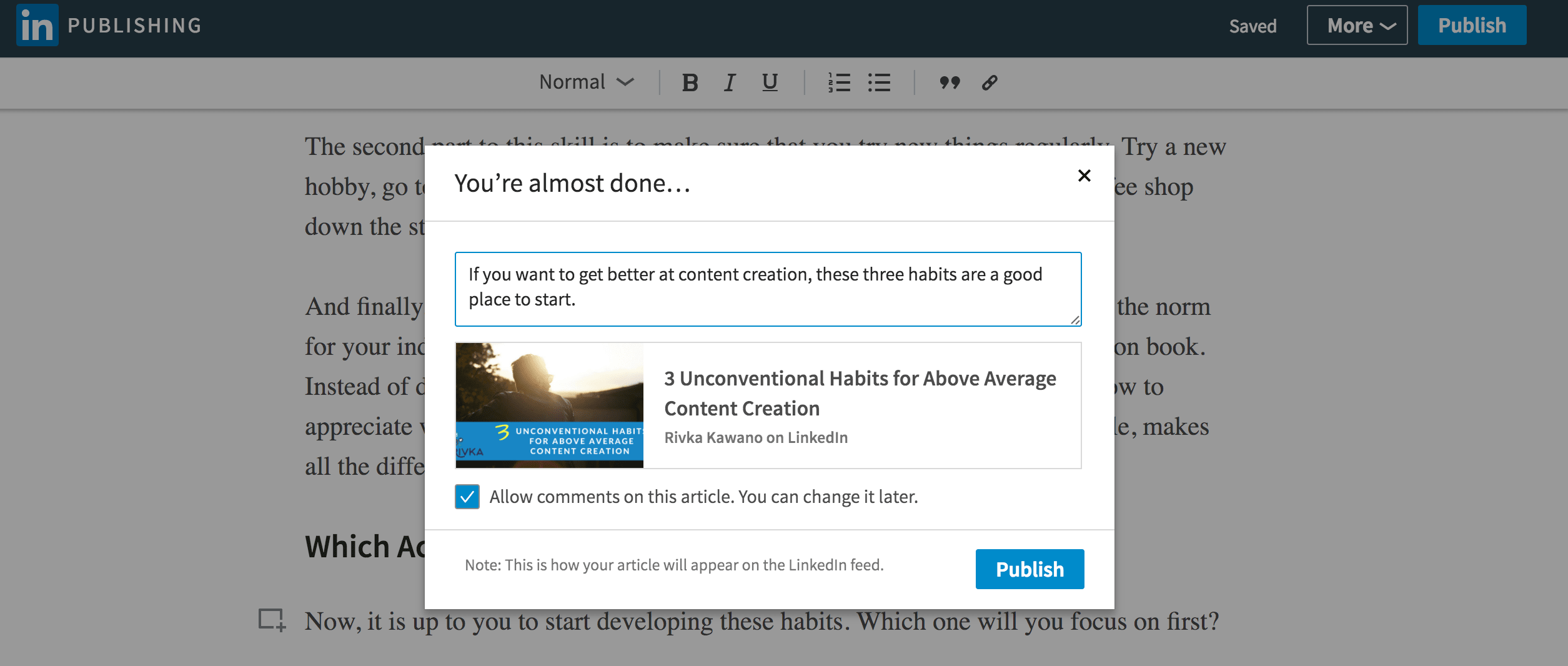Toggle bold formatting in toolbar

tap(690, 82)
